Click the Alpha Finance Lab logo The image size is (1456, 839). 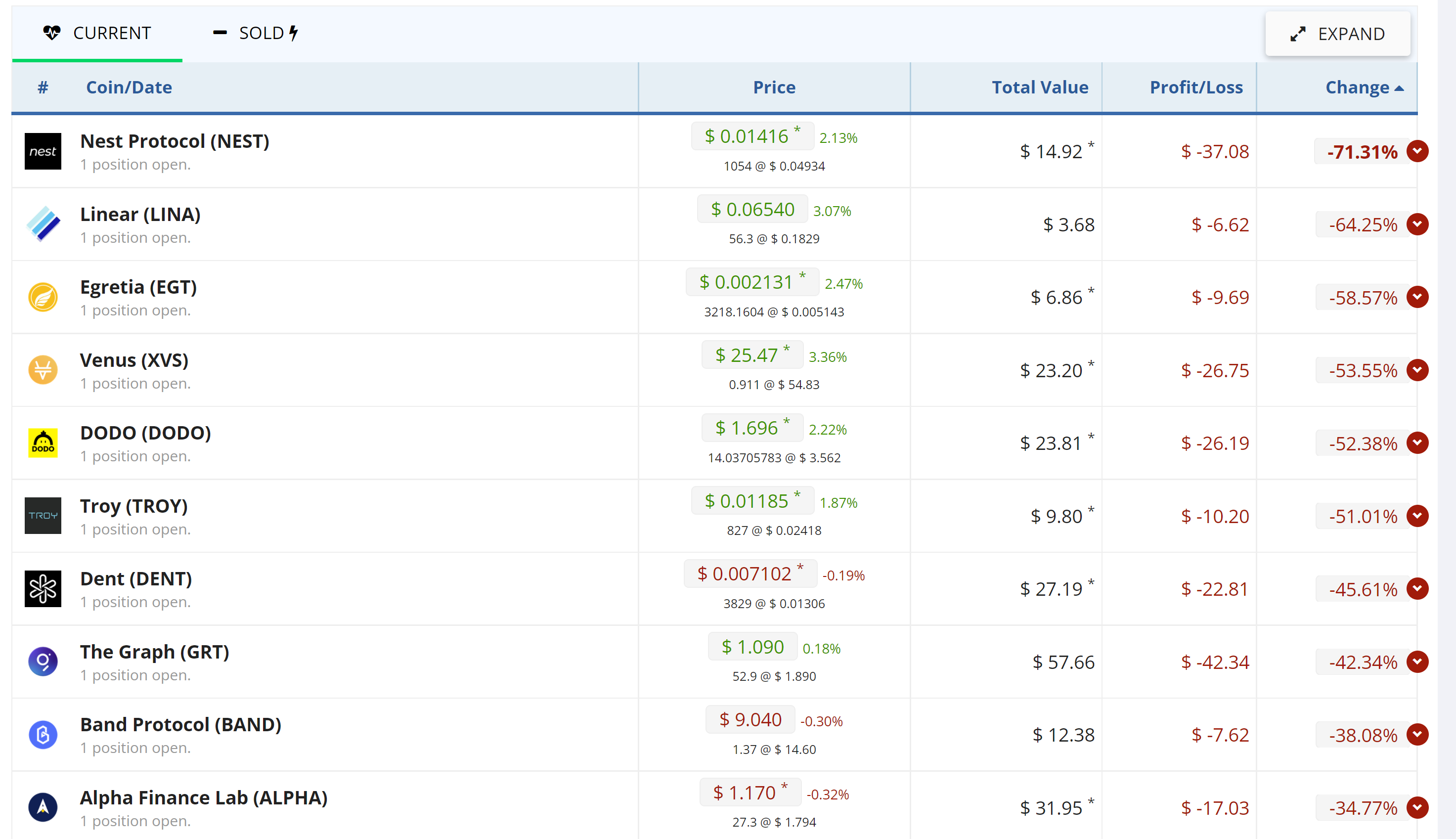pyautogui.click(x=43, y=807)
